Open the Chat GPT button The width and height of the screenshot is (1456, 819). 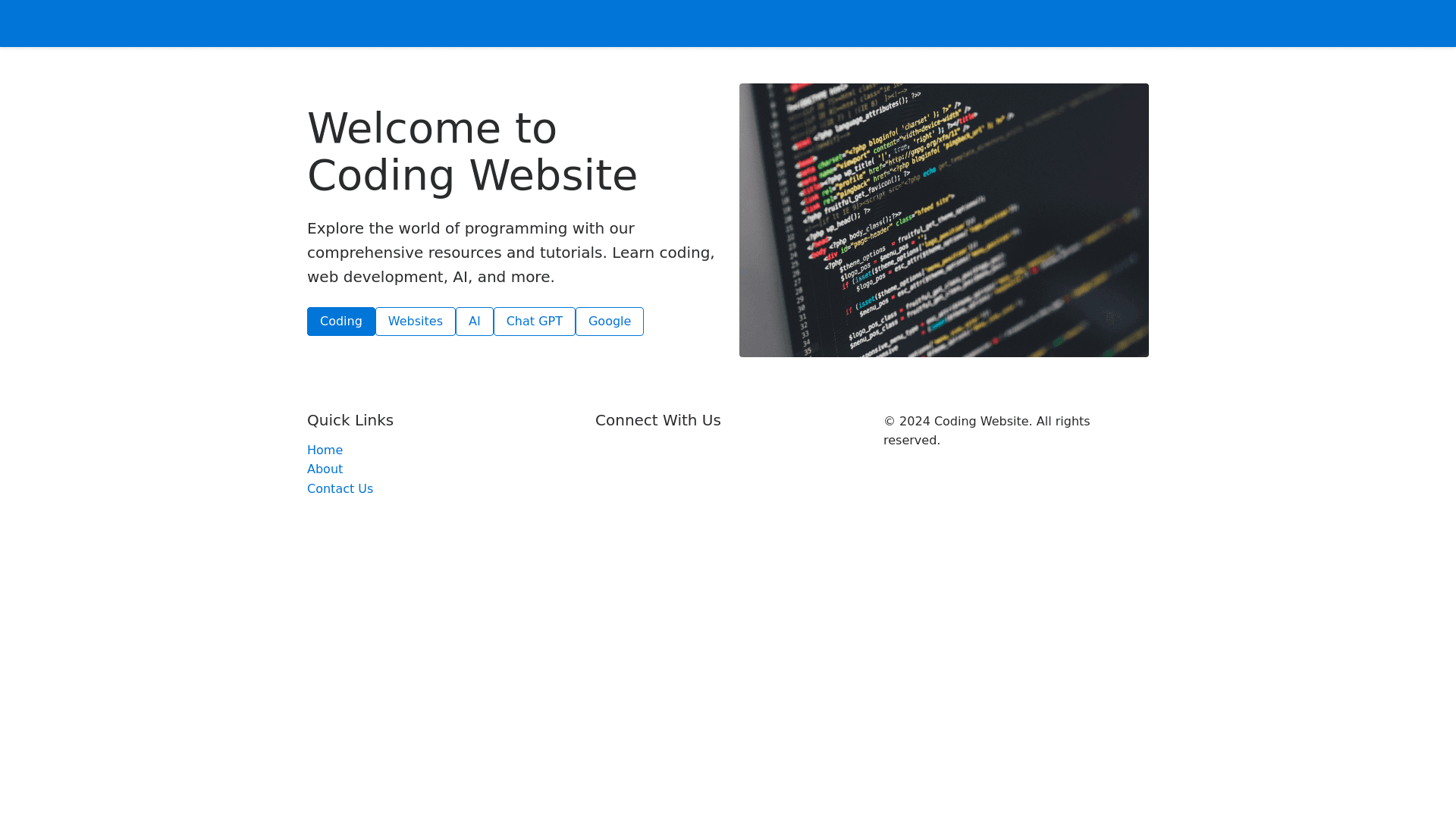click(534, 322)
